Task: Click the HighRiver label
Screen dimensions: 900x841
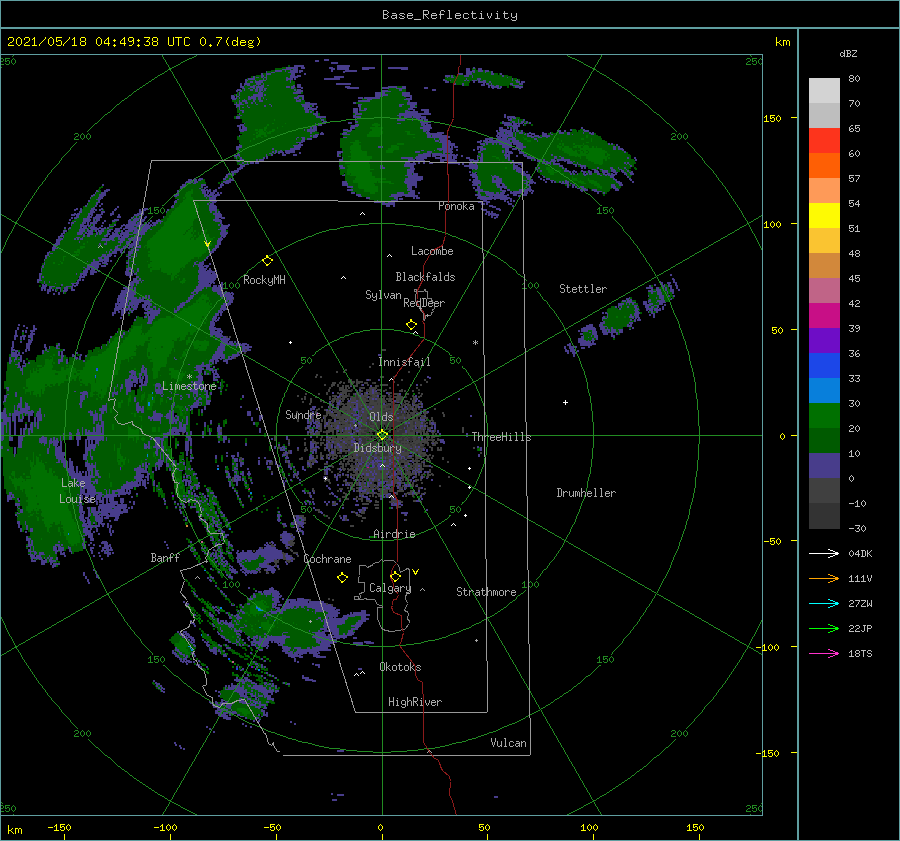Action: click(414, 702)
